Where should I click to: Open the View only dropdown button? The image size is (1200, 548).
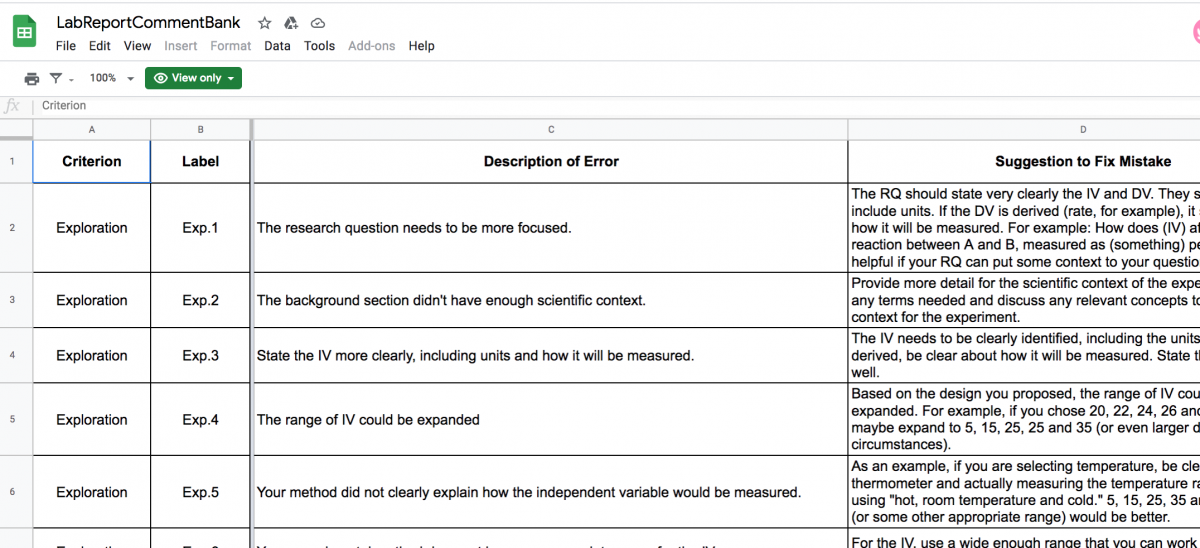[193, 78]
